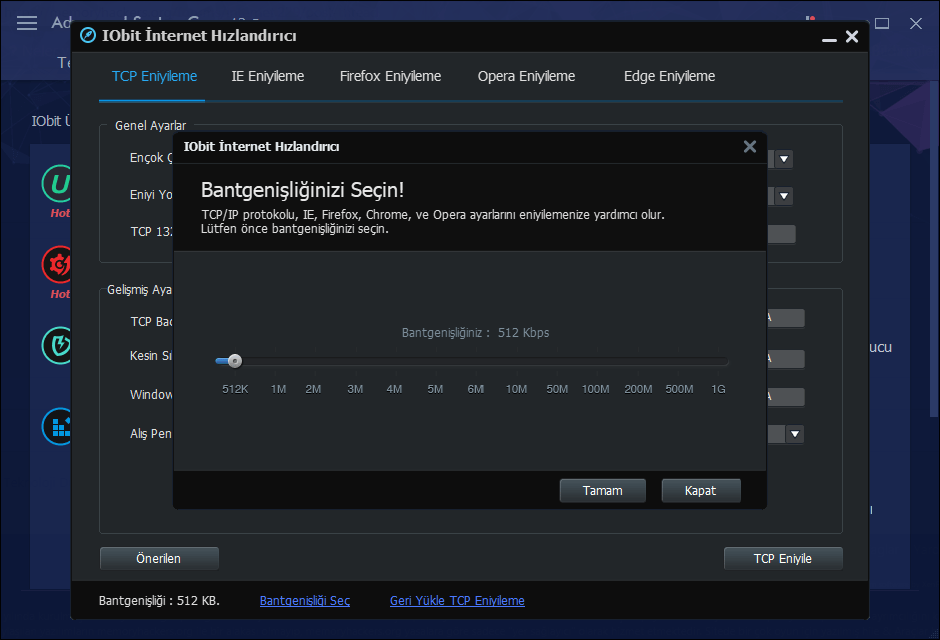Click the Bantgenişliği : 512 KB. status text
The height and width of the screenshot is (640, 940).
(159, 600)
